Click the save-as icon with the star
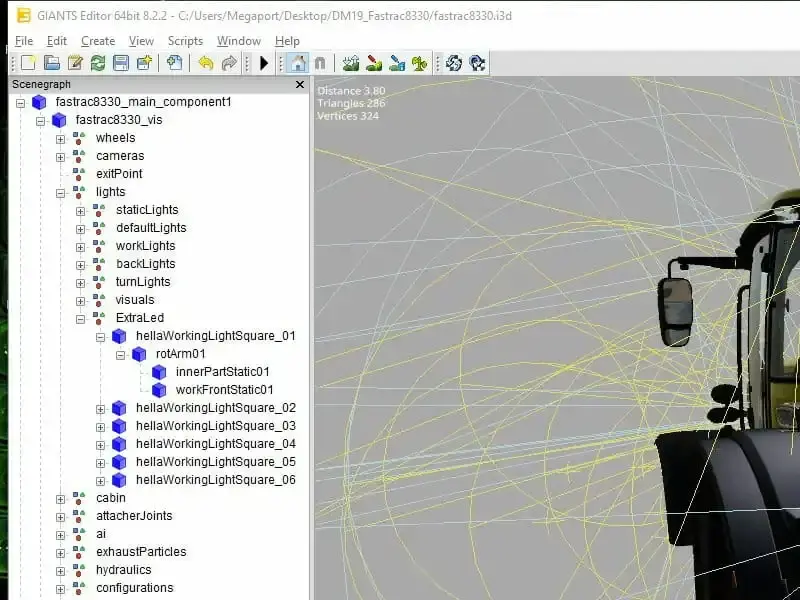Screen dimensions: 800x600 pyautogui.click(x=144, y=63)
